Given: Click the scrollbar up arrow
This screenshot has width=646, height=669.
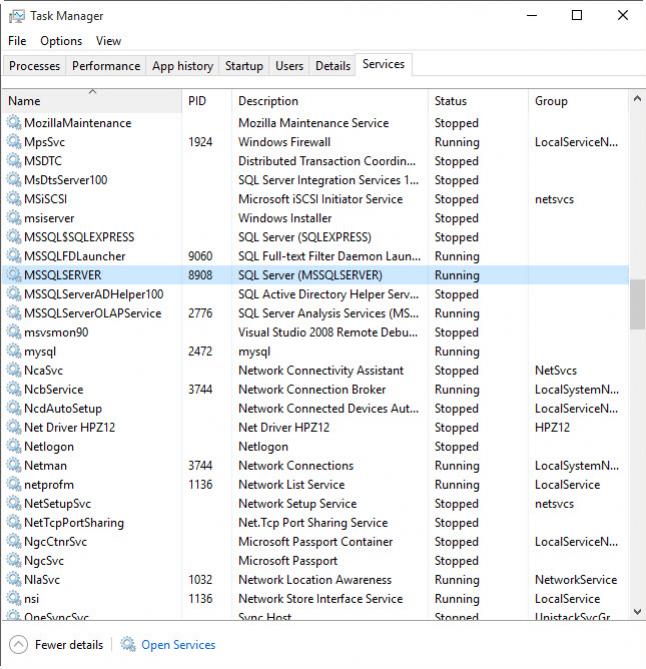Looking at the screenshot, I should pyautogui.click(x=637, y=99).
